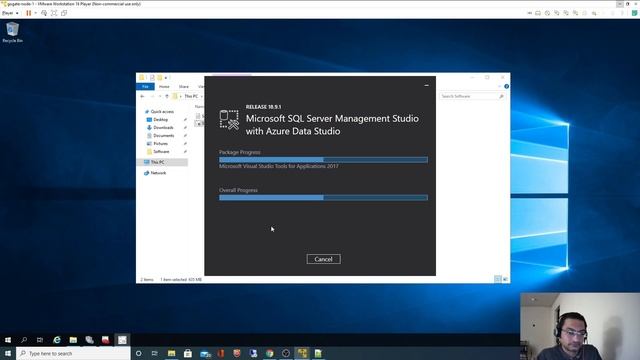The height and width of the screenshot is (360, 640).
Task: Open Microsoft Store on host taskbar
Action: coord(188,353)
